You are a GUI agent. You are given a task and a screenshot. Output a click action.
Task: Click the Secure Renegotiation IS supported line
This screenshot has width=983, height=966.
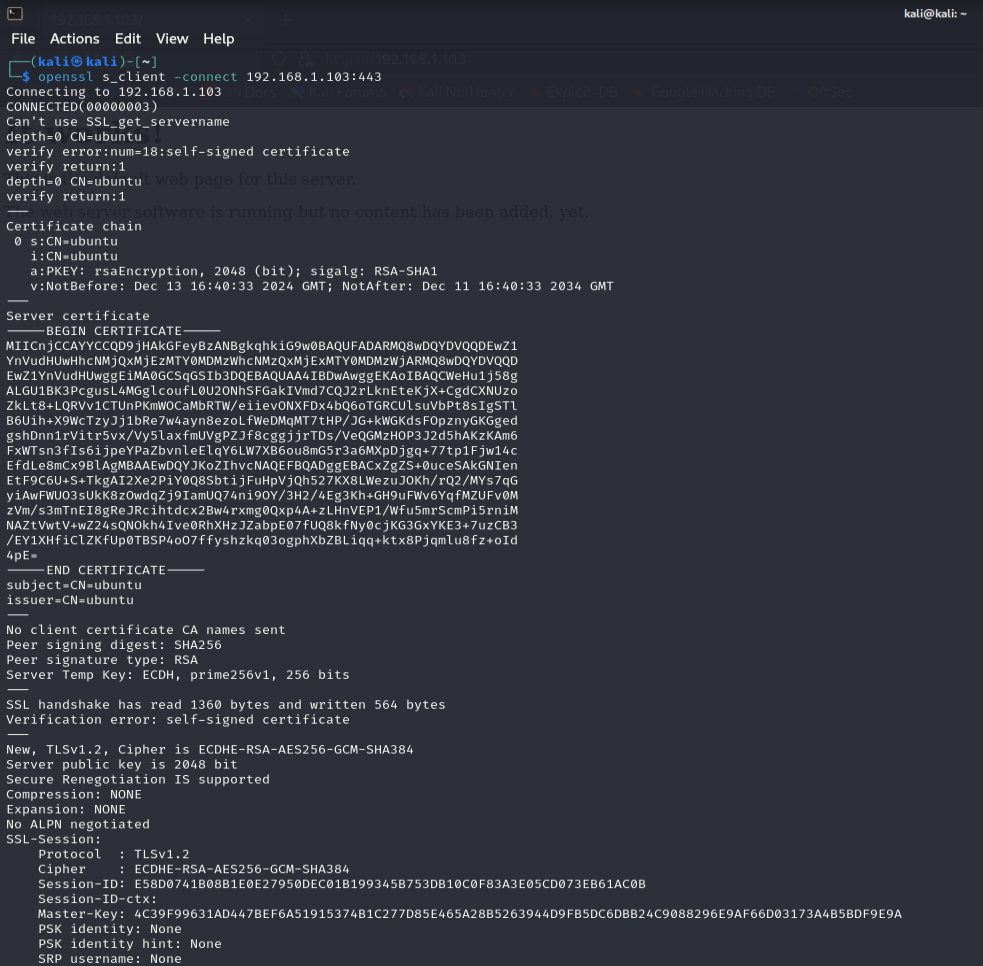pos(138,780)
